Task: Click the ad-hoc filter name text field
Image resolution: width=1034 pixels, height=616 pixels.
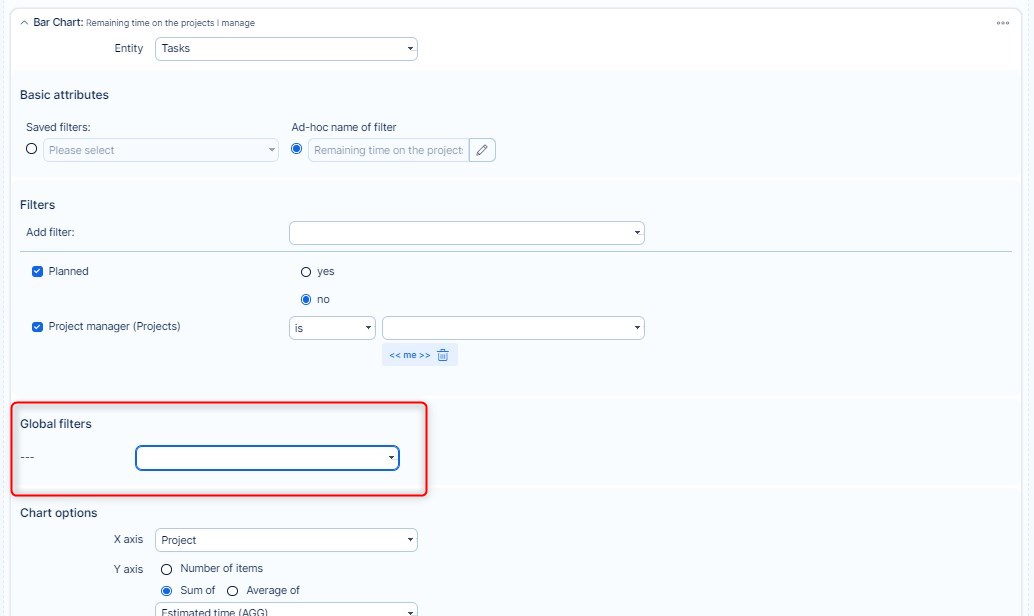Action: click(387, 150)
